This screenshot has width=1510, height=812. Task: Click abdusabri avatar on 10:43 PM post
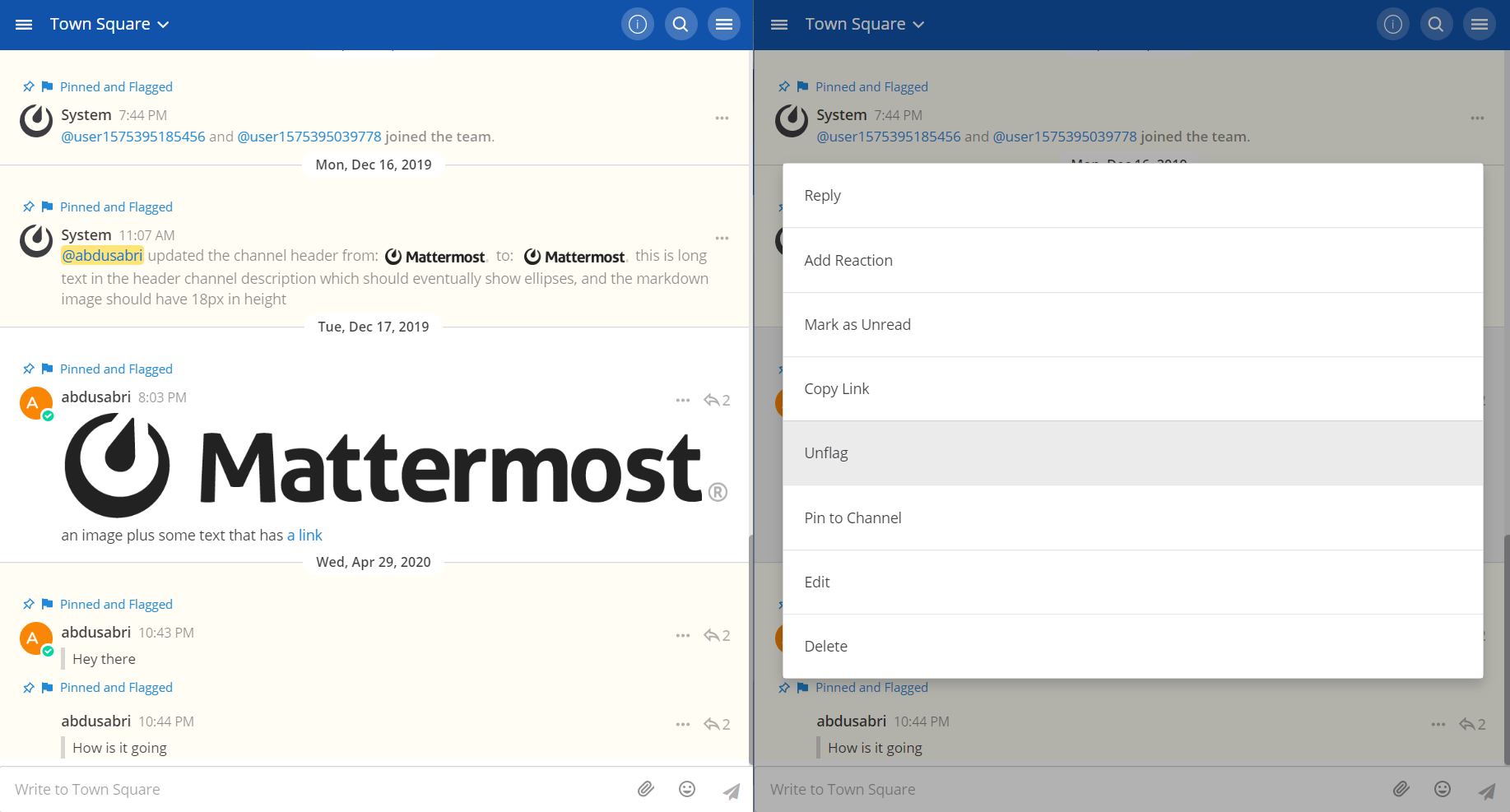36,638
